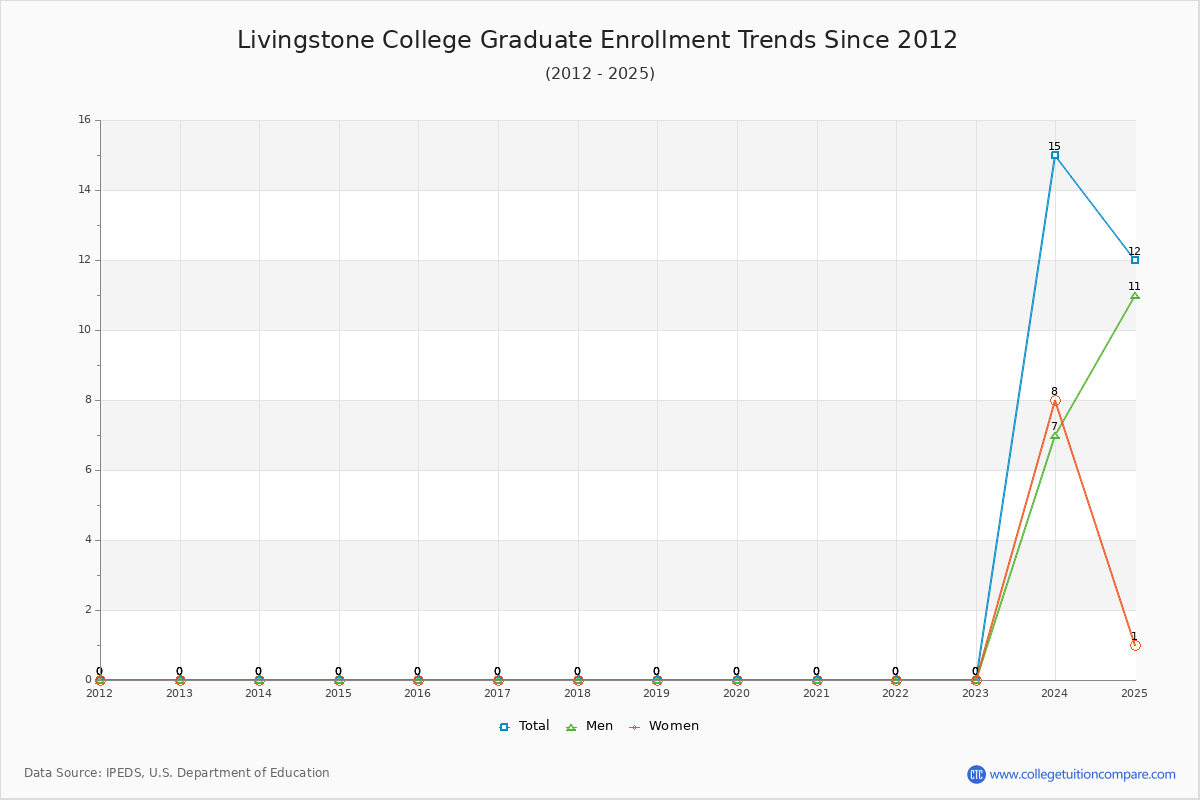Viewport: 1200px width, 800px height.
Task: Click the 2020 x-axis label
Action: point(737,692)
